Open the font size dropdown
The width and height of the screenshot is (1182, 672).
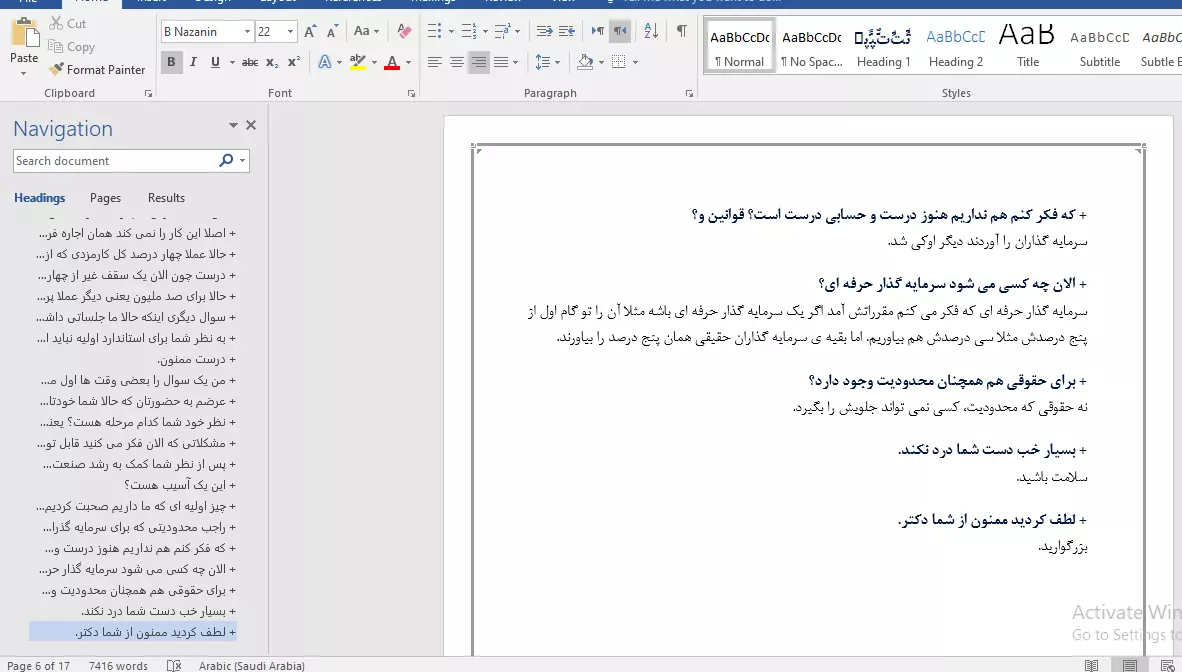tap(291, 32)
